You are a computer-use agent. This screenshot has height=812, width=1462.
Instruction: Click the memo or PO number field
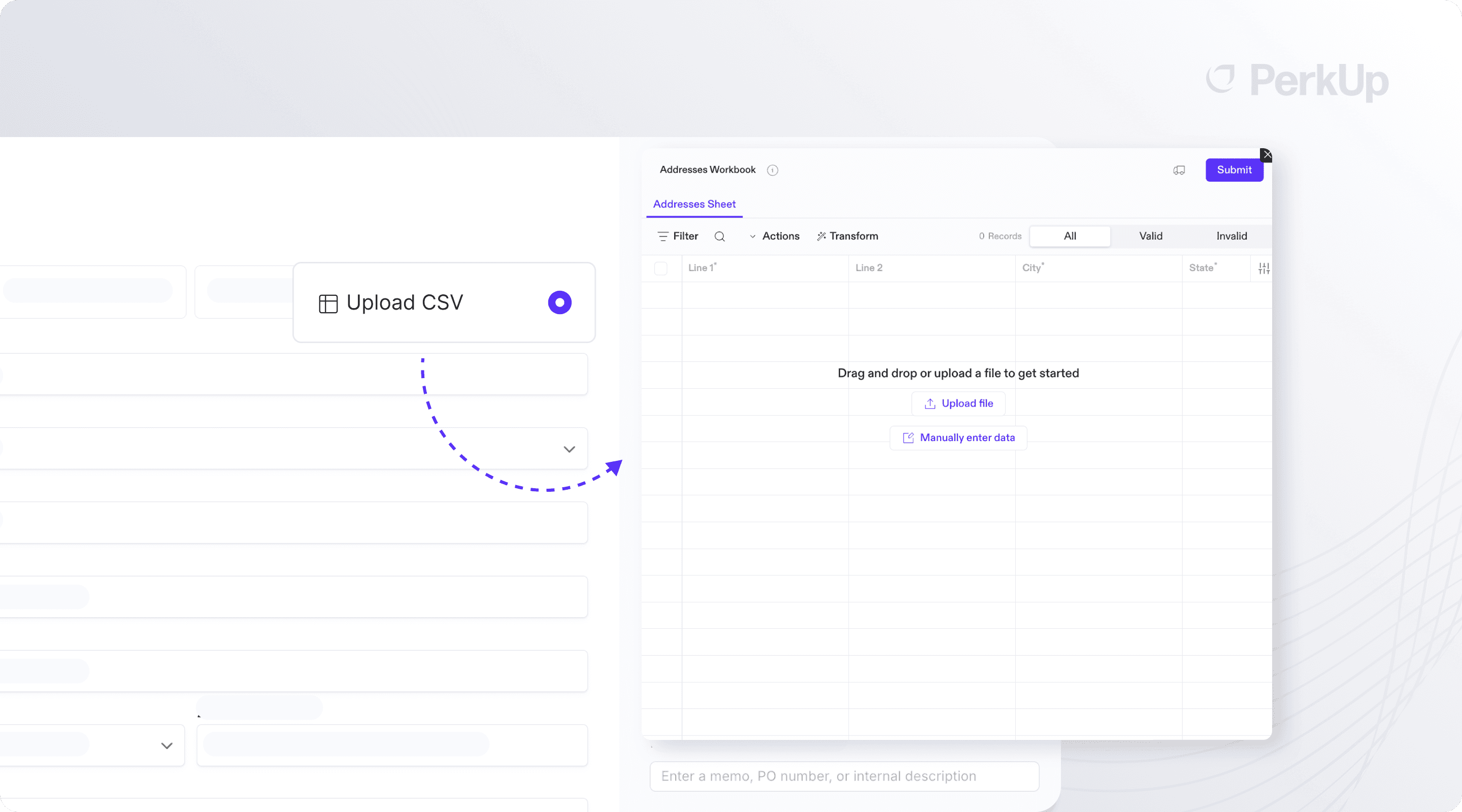(844, 776)
